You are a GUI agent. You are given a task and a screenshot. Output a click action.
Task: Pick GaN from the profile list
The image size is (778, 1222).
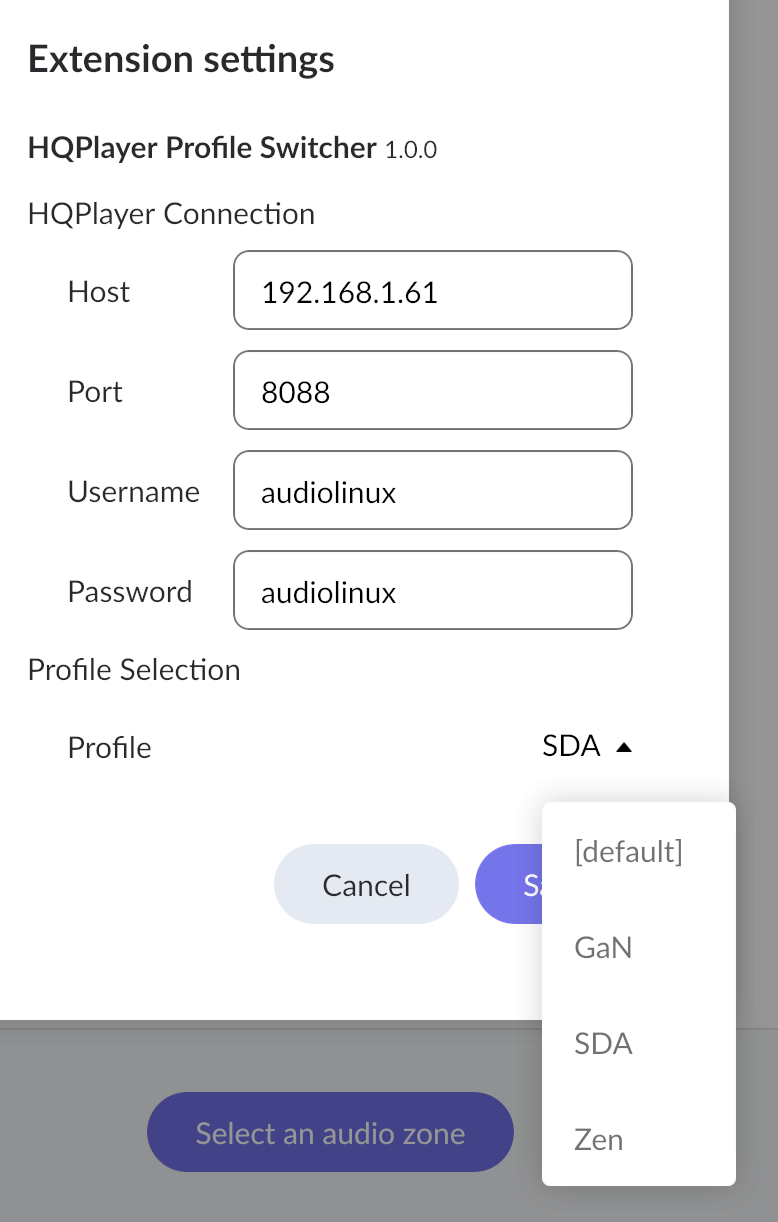(604, 947)
